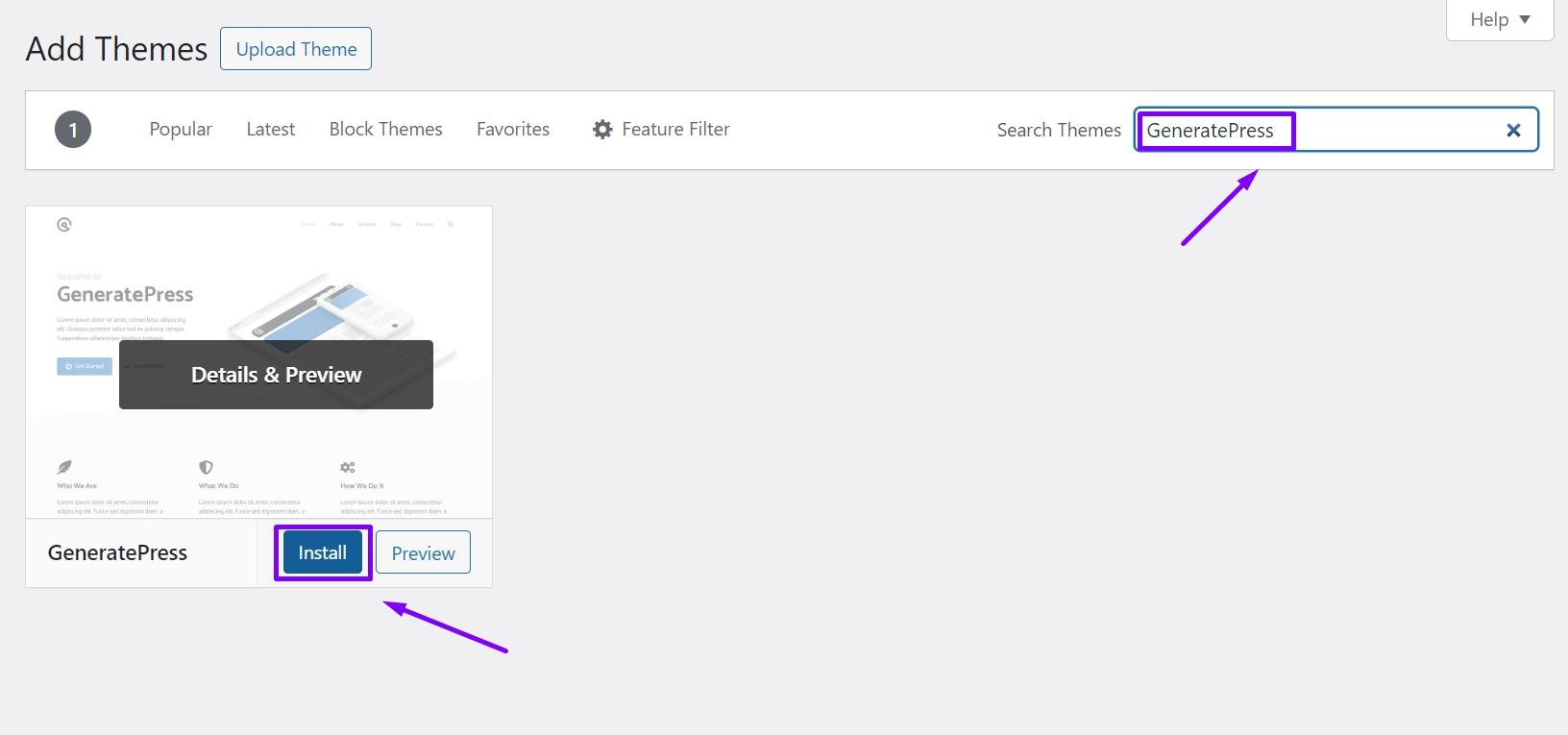Image resolution: width=1568 pixels, height=735 pixels.
Task: Show the Favorites tab
Action: (x=513, y=129)
